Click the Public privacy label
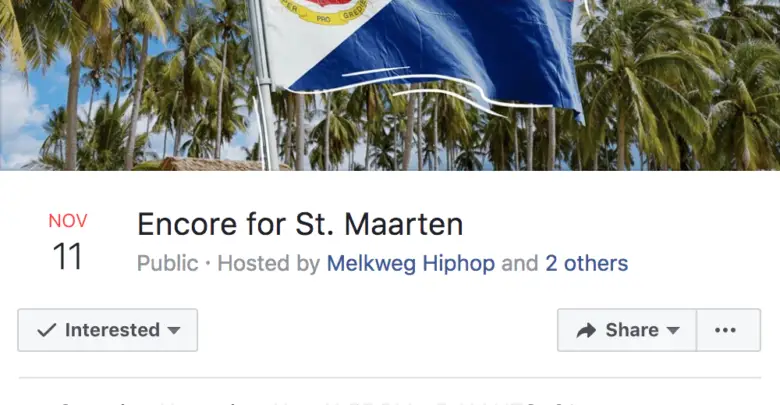The width and height of the screenshot is (780, 405). click(168, 263)
